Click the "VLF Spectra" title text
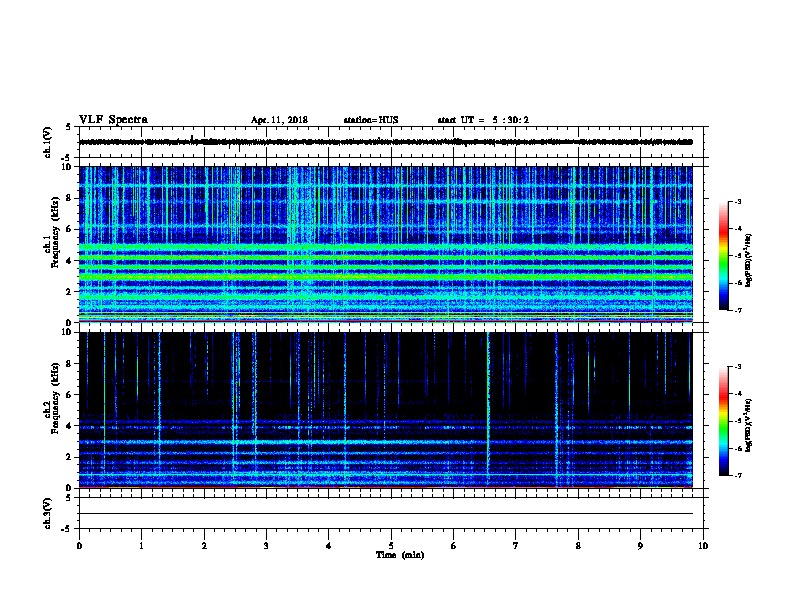792x612 pixels. [113, 120]
